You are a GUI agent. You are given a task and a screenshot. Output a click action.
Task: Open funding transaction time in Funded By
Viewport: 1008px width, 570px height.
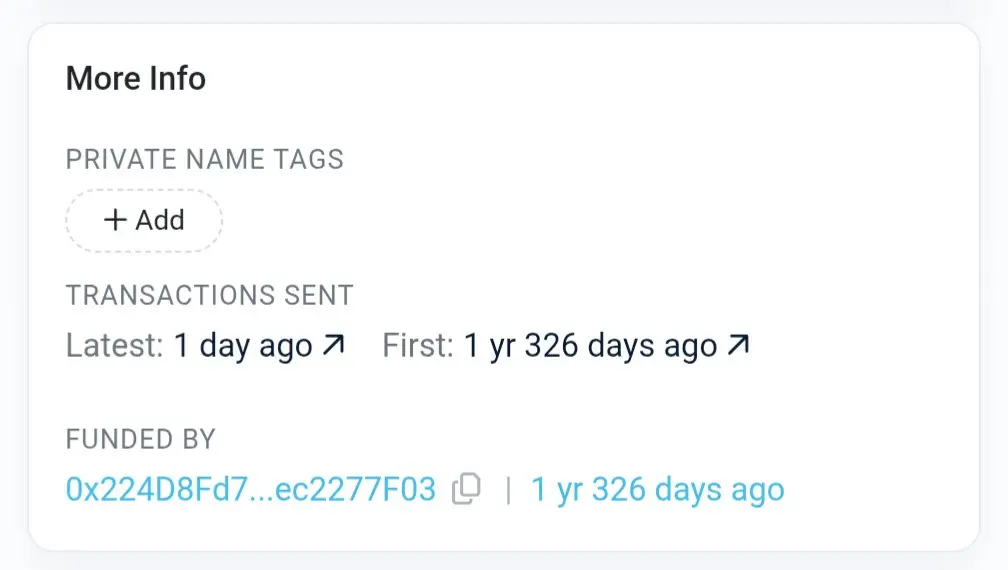[658, 490]
